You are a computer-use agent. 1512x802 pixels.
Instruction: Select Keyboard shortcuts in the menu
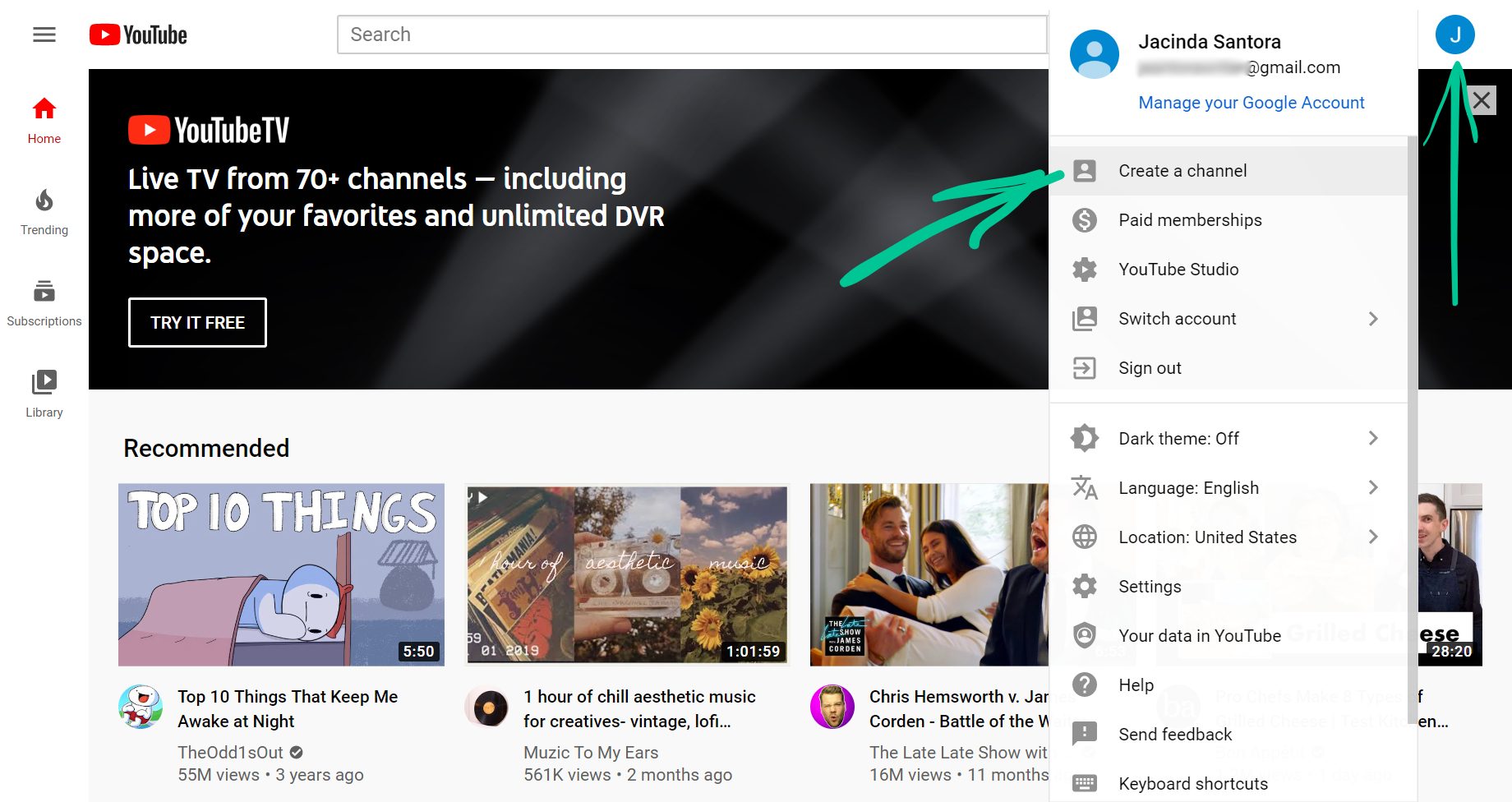tap(1229, 783)
